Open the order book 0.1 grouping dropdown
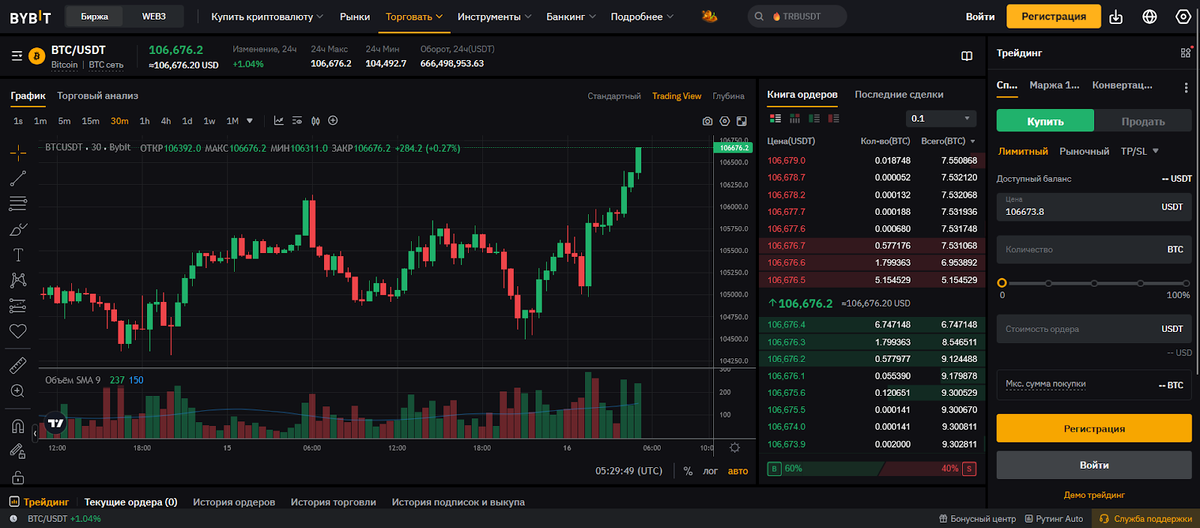 pyautogui.click(x=939, y=118)
